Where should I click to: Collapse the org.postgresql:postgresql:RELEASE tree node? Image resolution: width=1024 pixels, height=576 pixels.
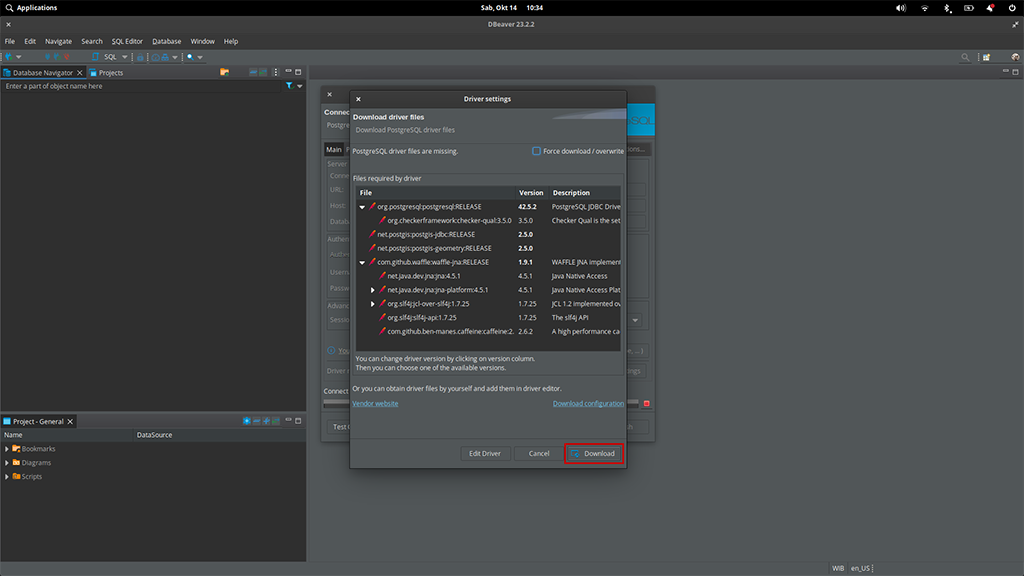point(362,207)
